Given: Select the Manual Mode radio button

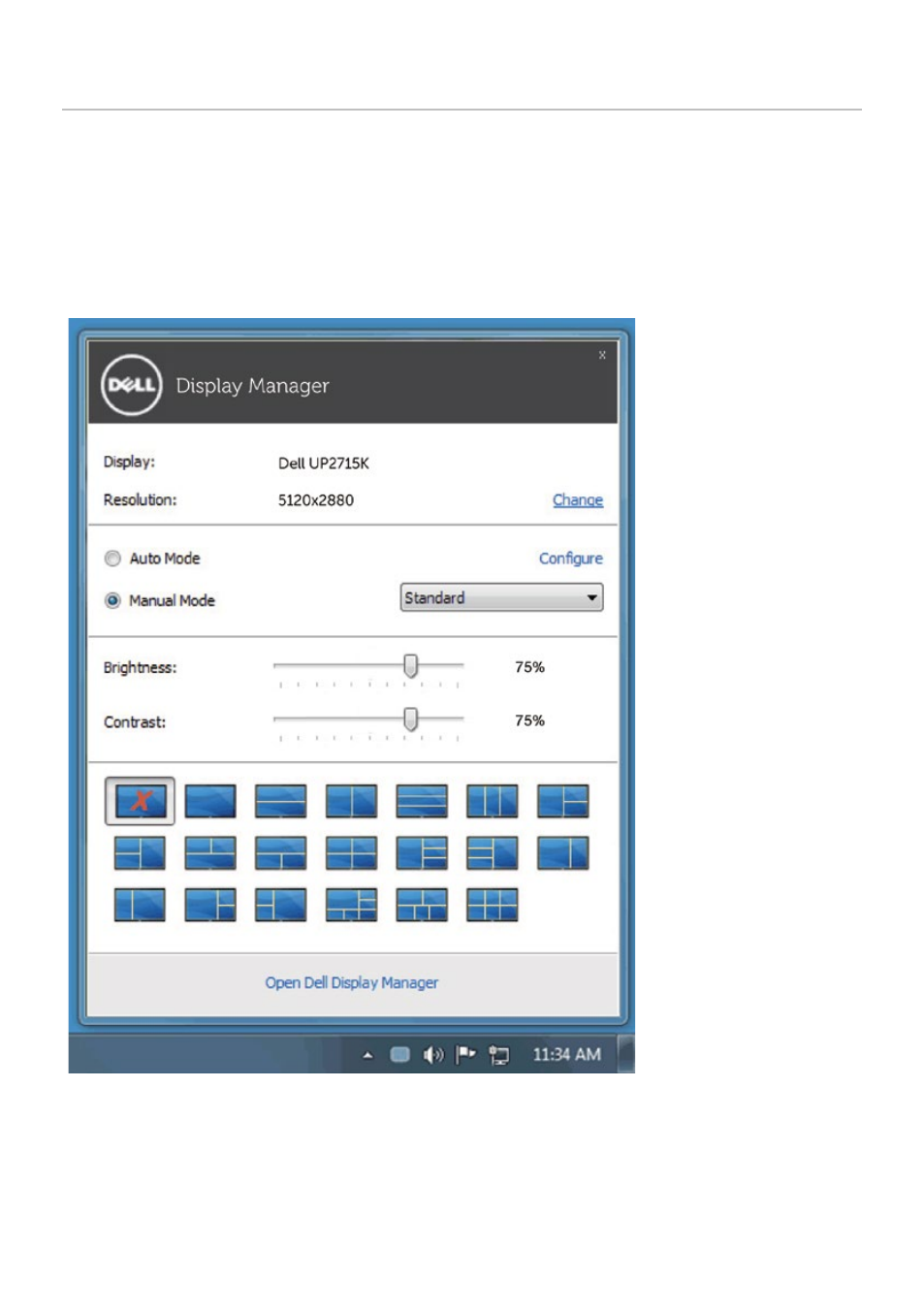Looking at the screenshot, I should (112, 601).
